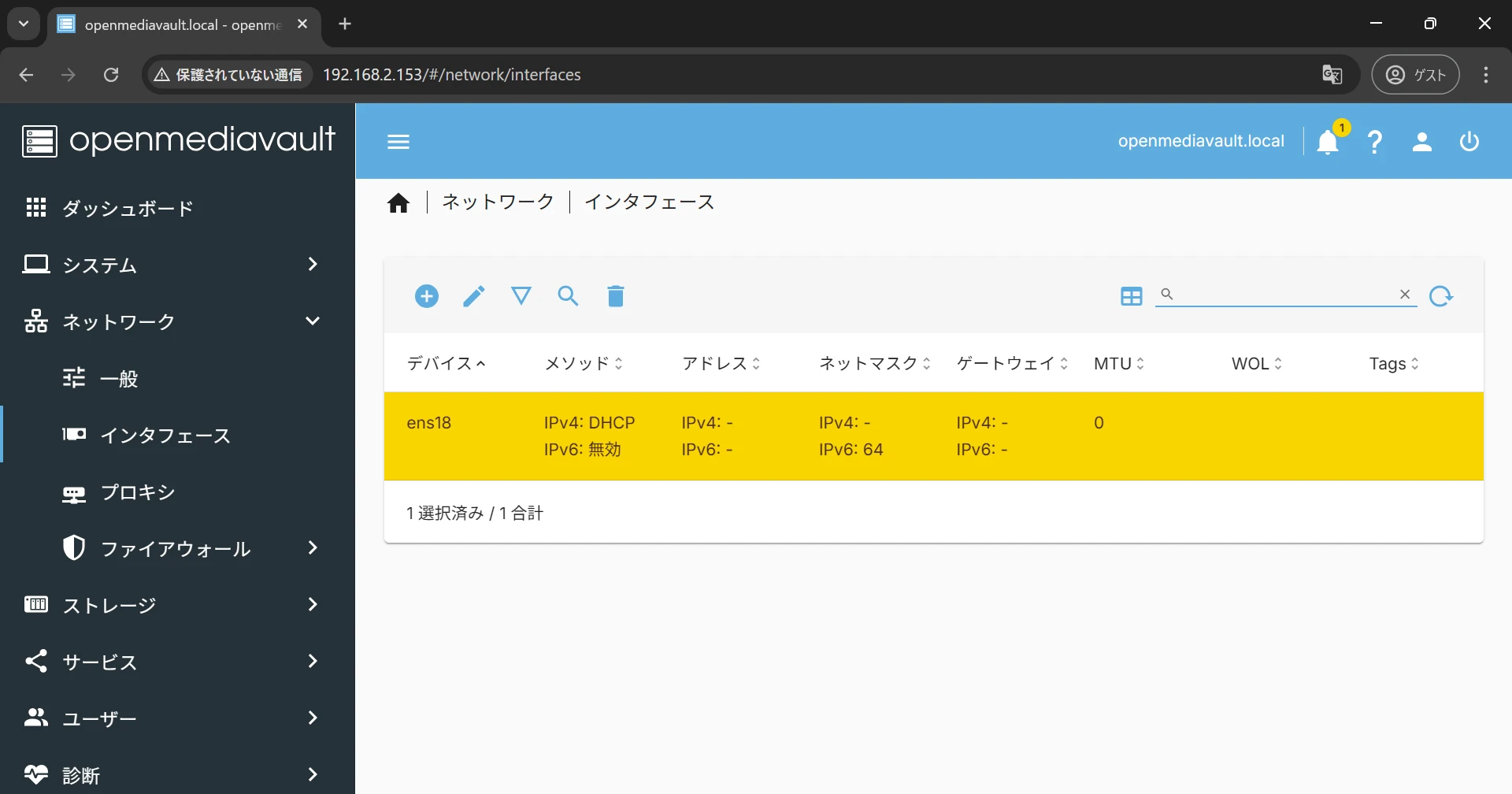This screenshot has width=1512, height=794.
Task: Open the user account menu icon
Action: 1422,142
